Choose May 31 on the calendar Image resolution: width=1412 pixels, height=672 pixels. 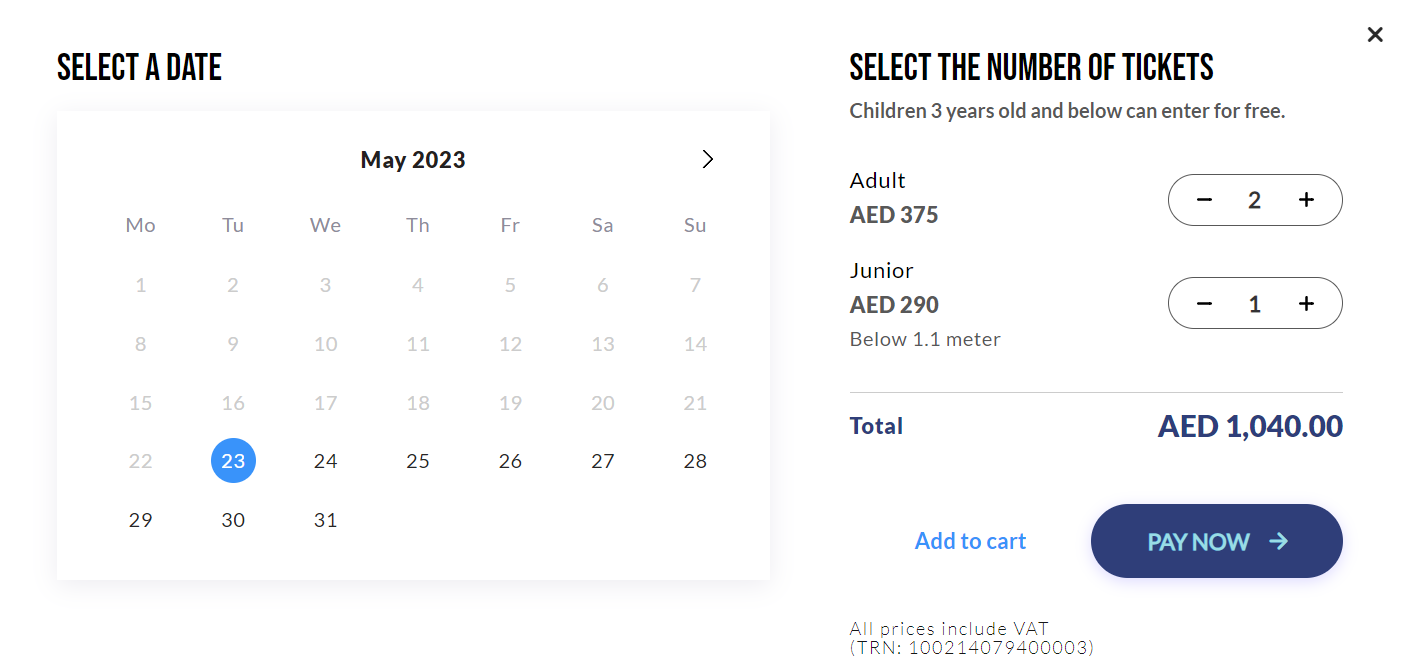click(325, 520)
